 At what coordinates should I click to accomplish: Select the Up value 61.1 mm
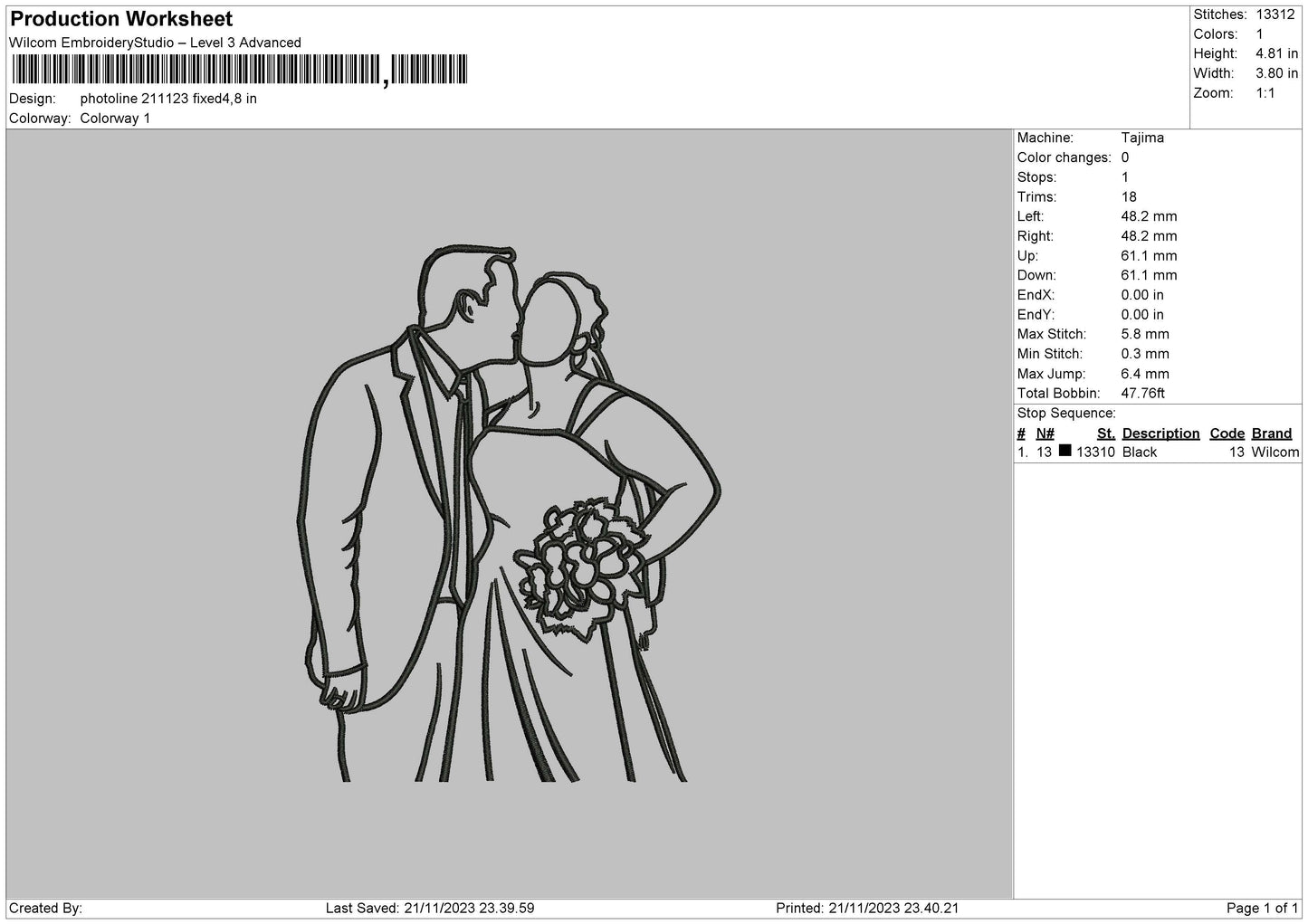pos(1149,255)
